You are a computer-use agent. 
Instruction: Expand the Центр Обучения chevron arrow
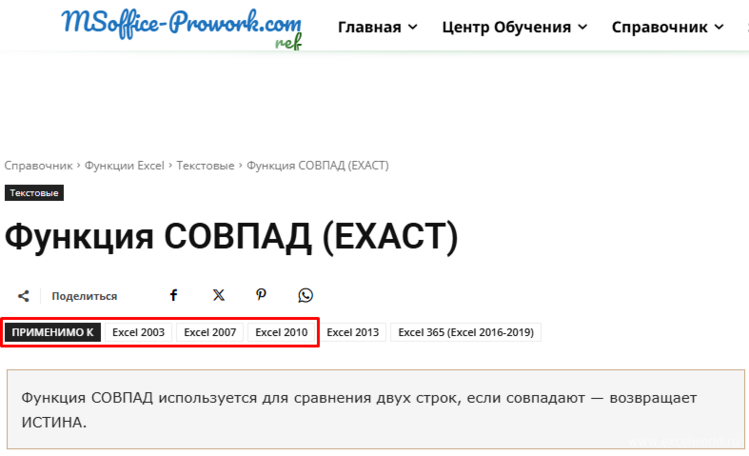[x=583, y=27]
